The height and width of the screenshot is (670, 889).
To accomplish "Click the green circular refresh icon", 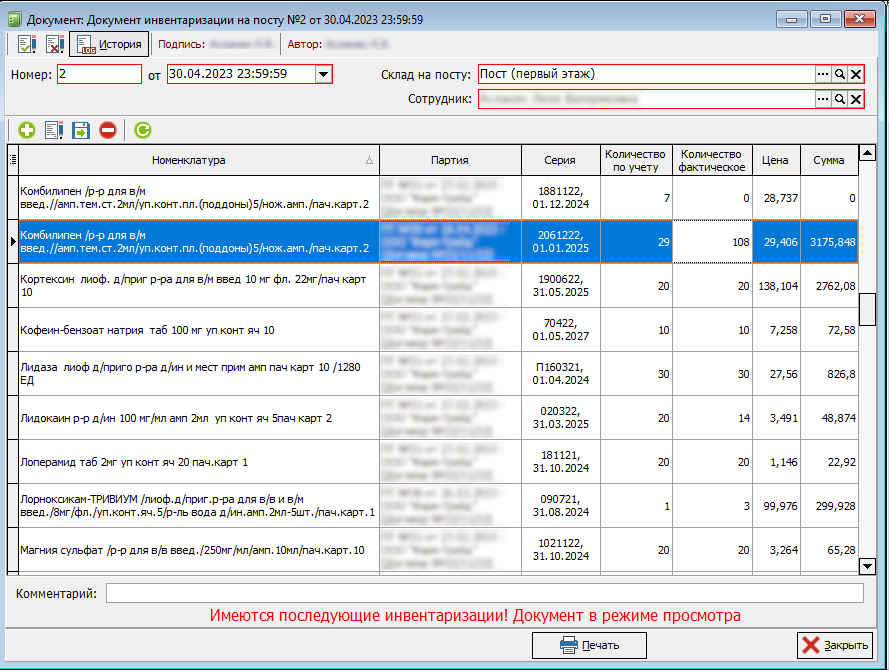I will click(142, 130).
